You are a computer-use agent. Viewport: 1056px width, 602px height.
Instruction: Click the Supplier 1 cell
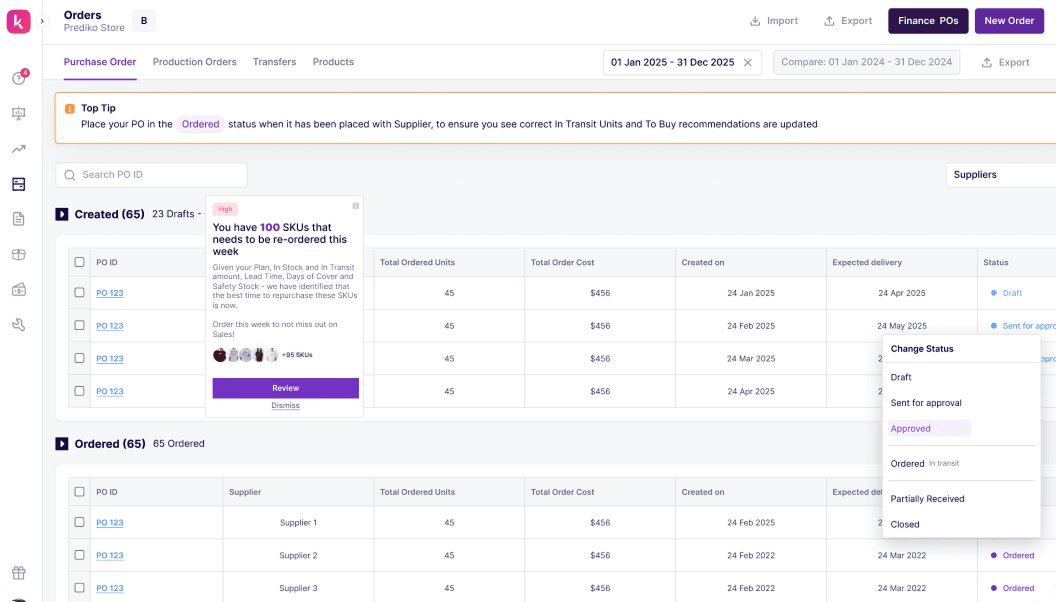(x=298, y=523)
